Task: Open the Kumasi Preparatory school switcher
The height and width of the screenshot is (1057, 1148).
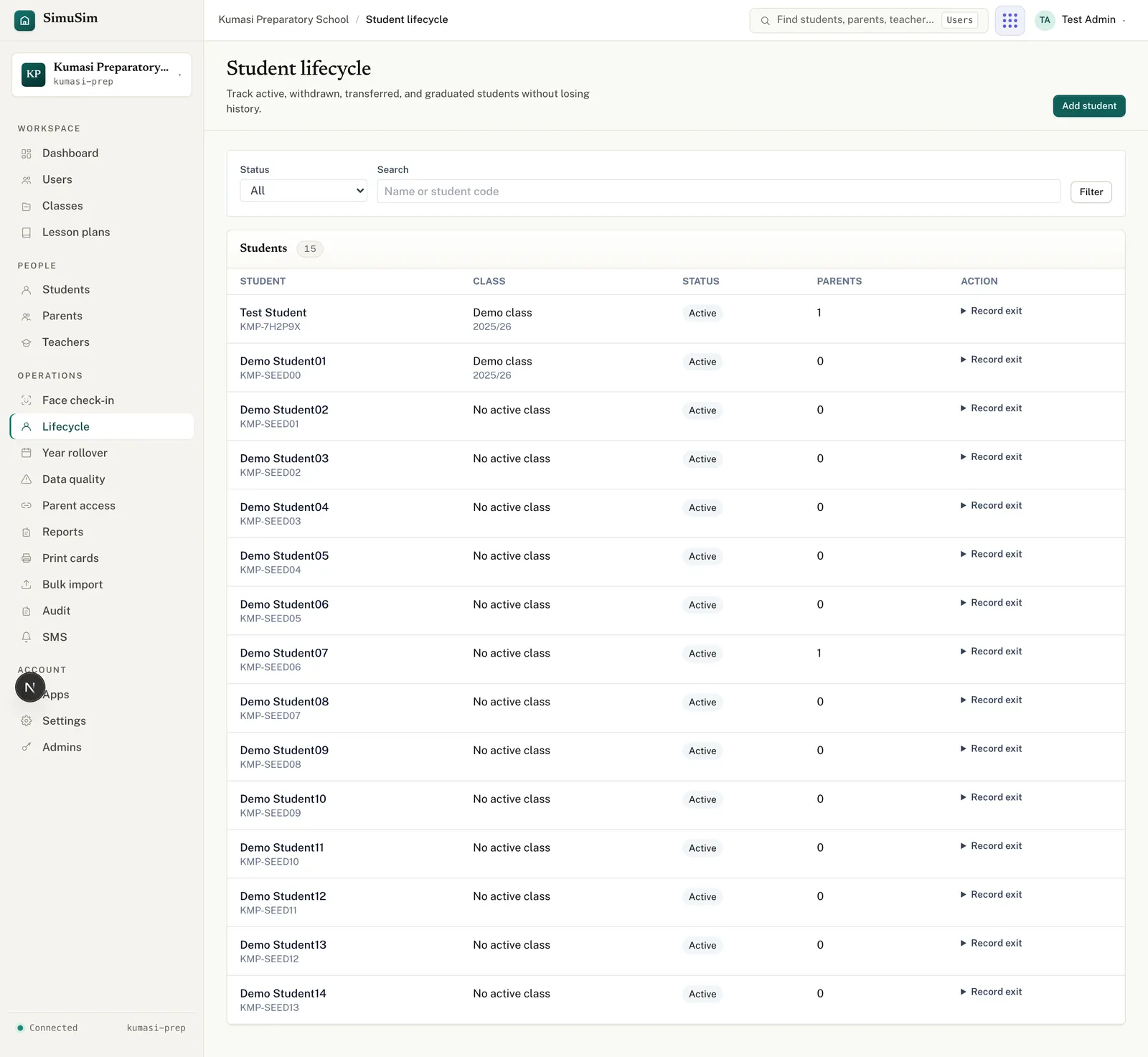Action: [101, 74]
